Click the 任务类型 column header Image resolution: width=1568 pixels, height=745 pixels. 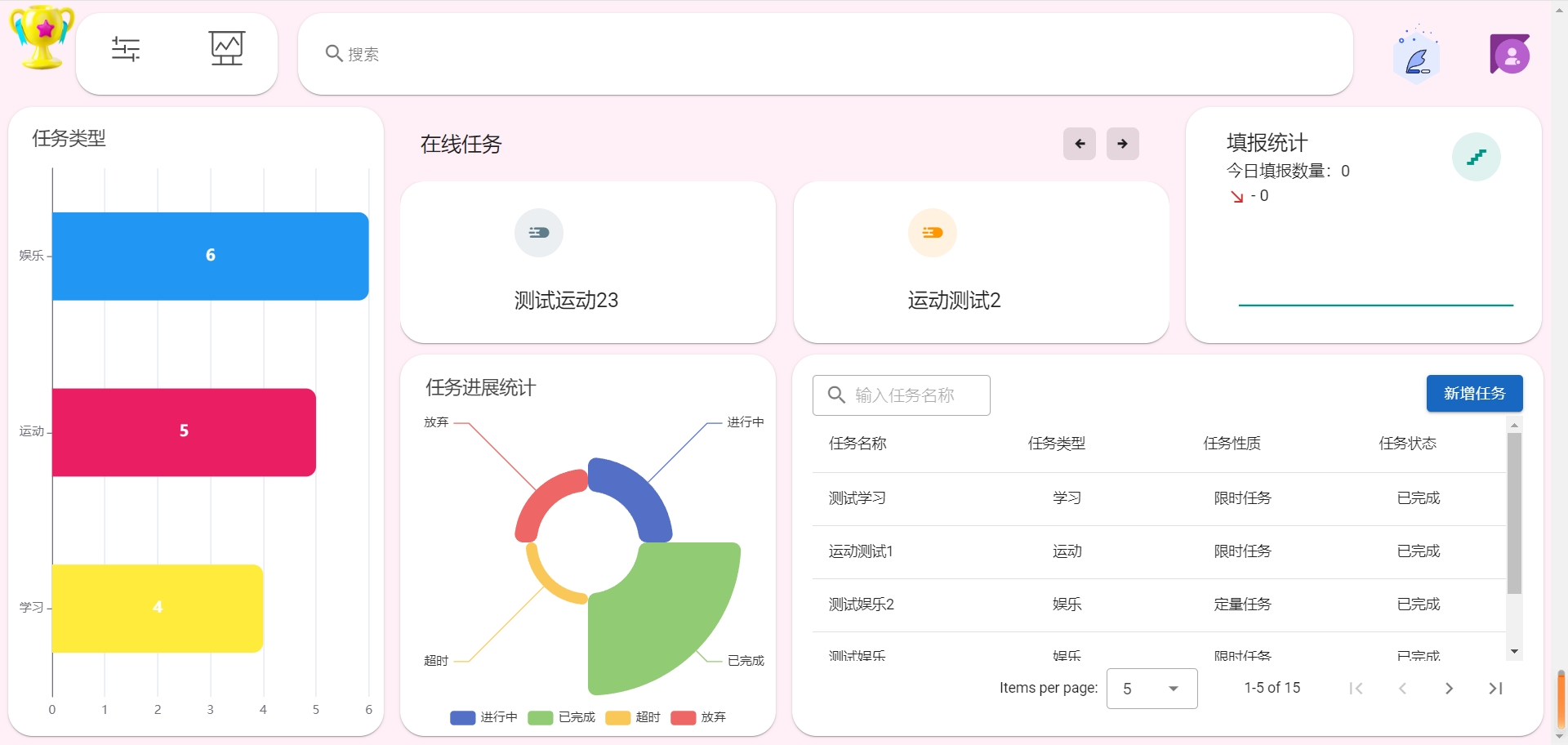pyautogui.click(x=1057, y=444)
